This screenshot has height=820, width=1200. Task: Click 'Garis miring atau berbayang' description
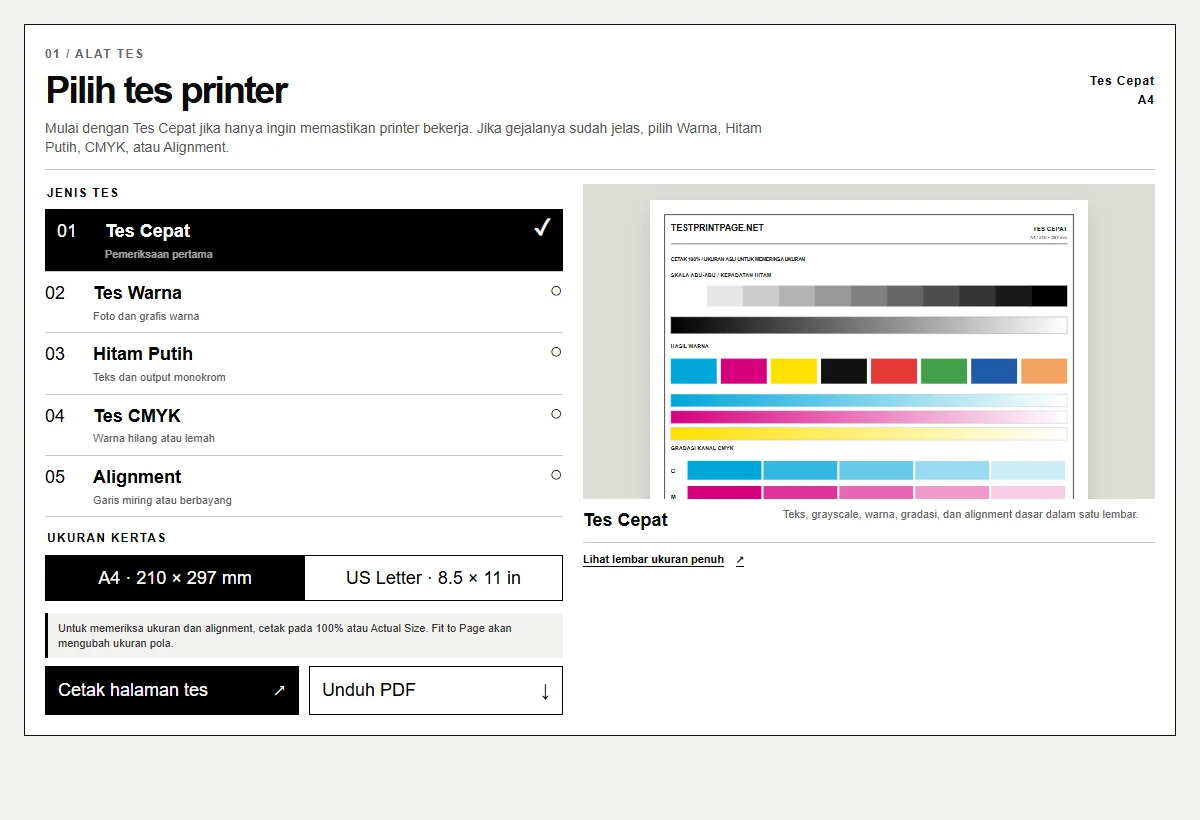click(x=162, y=500)
